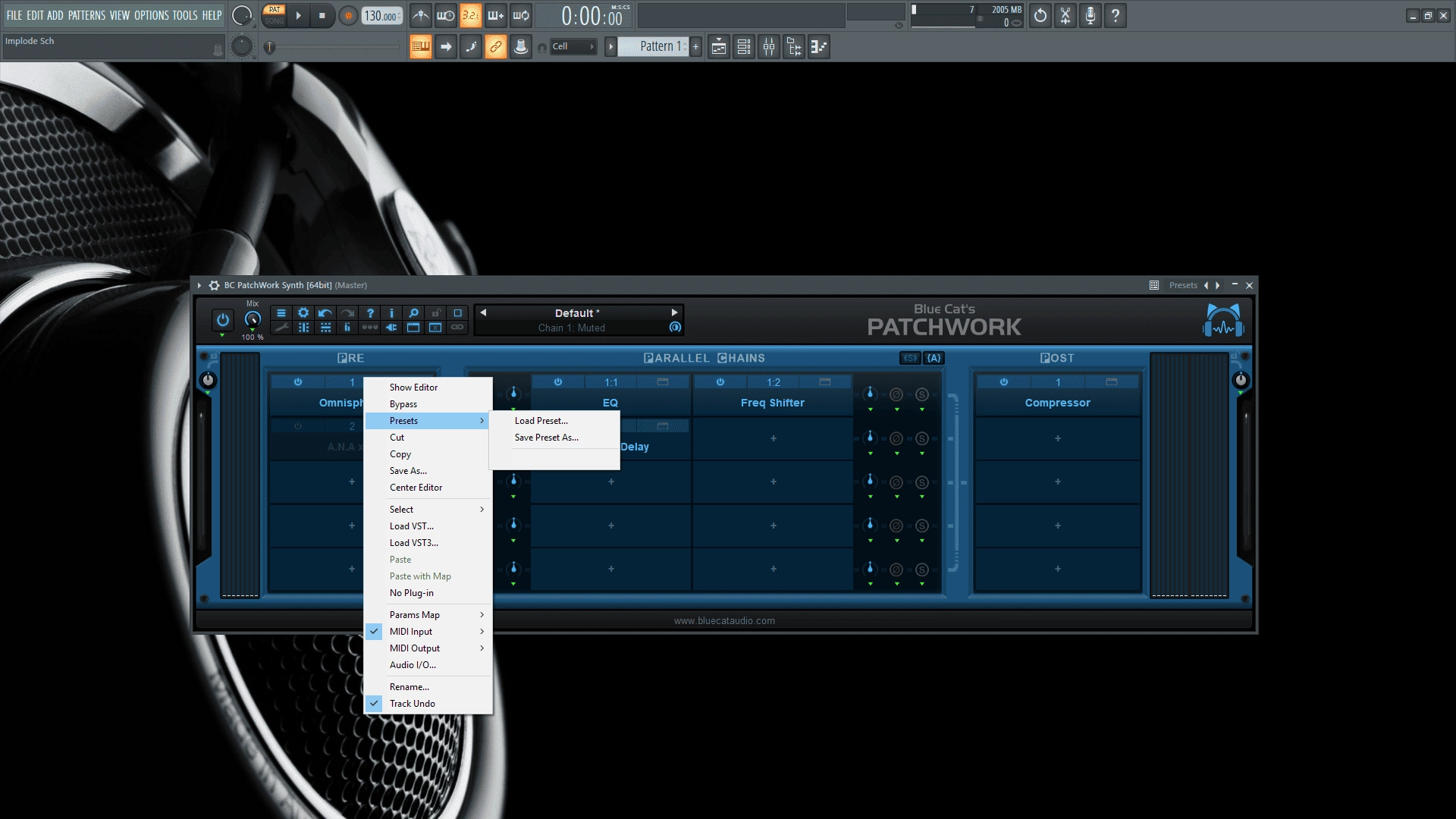1456x819 pixels.
Task: Open the Cell snap dropdown
Action: point(573,46)
